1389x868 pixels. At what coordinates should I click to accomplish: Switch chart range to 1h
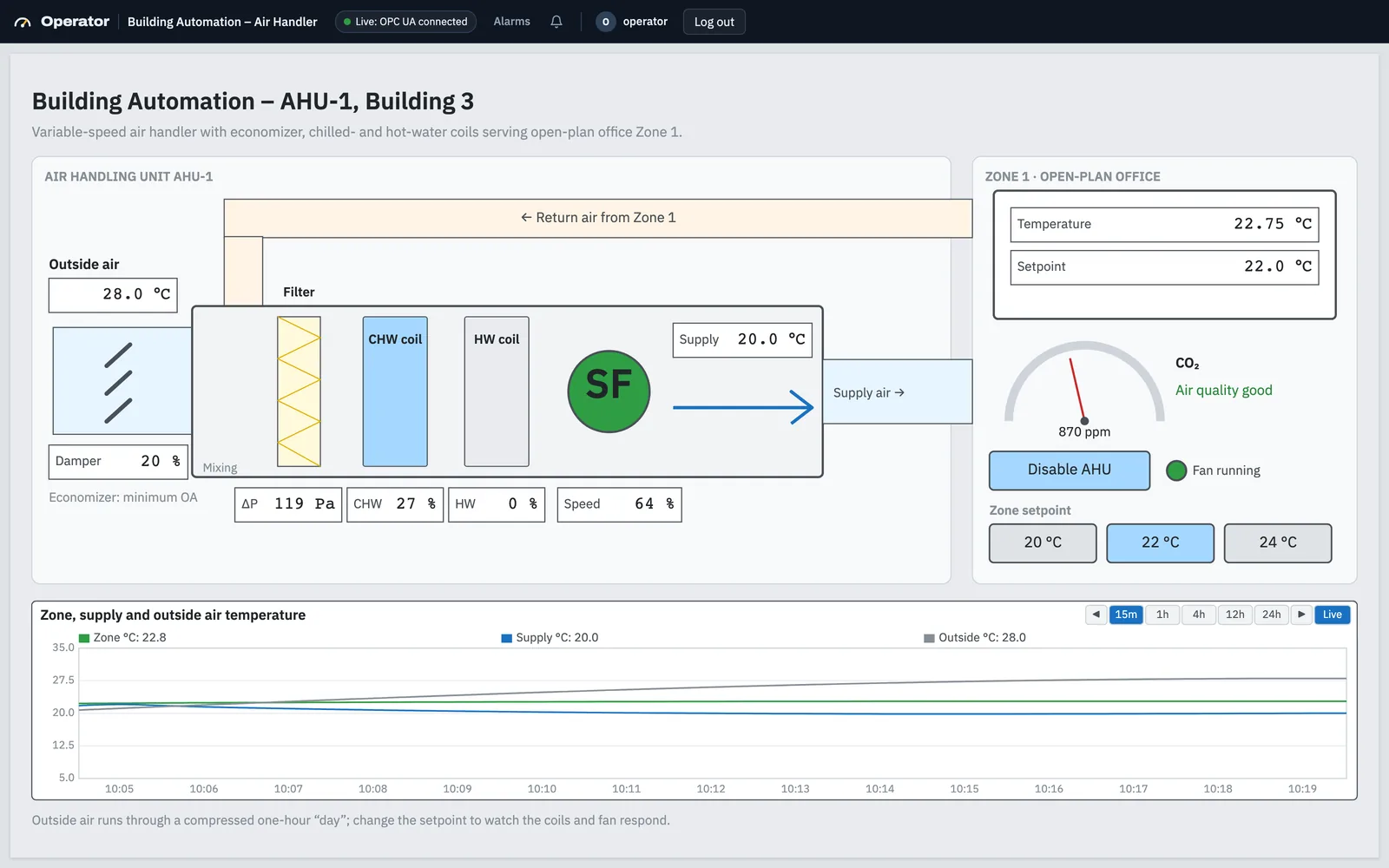(1162, 615)
